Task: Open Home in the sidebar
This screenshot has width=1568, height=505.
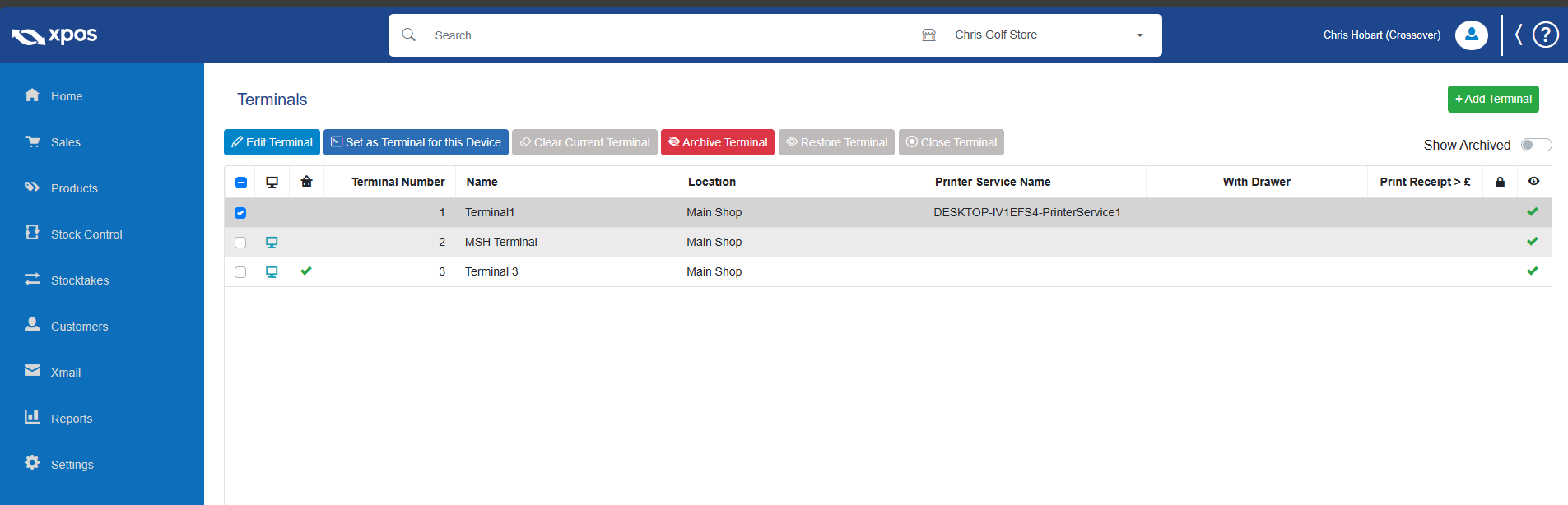Action: coord(67,96)
